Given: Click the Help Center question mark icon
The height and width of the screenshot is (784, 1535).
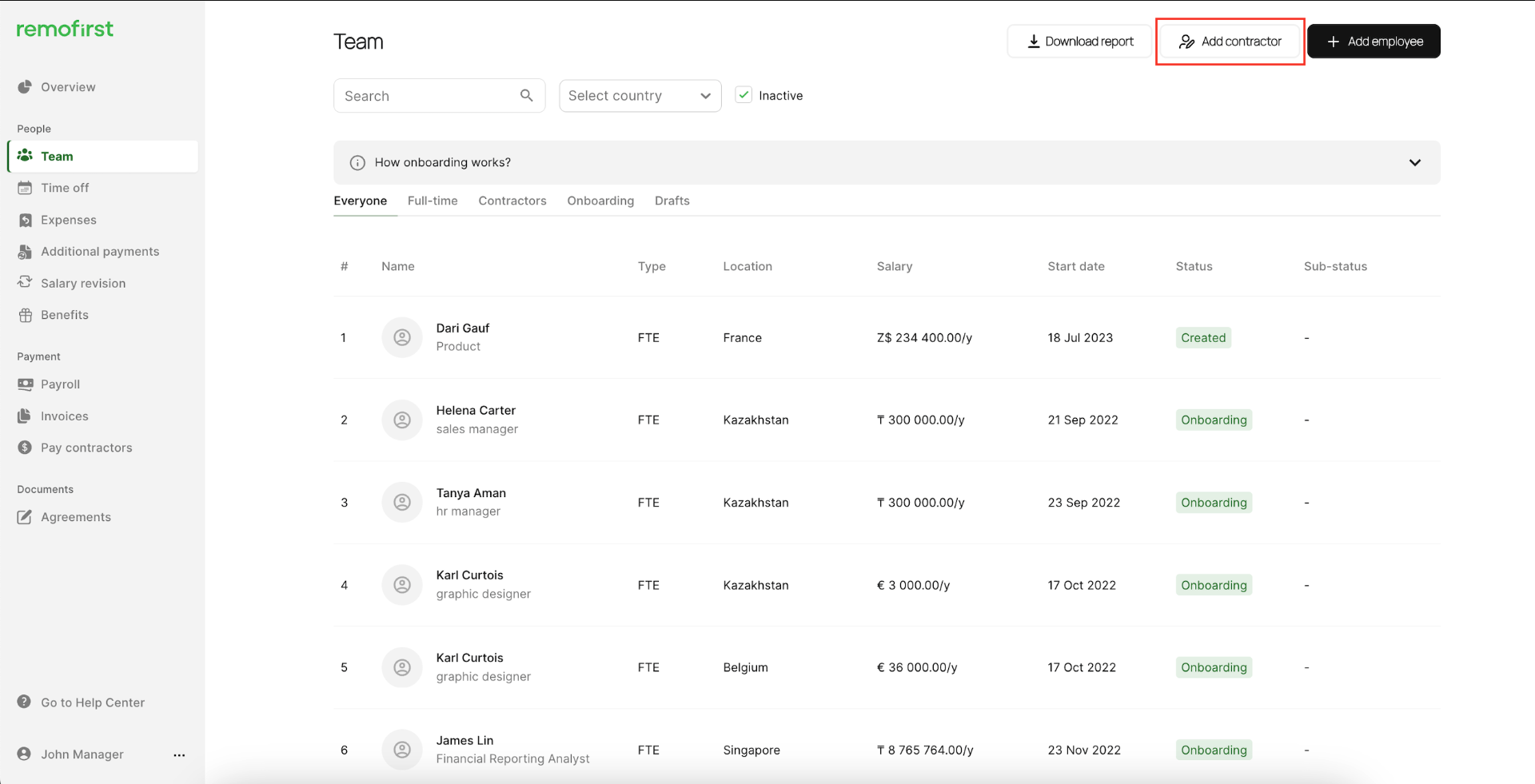Looking at the screenshot, I should click(x=24, y=702).
